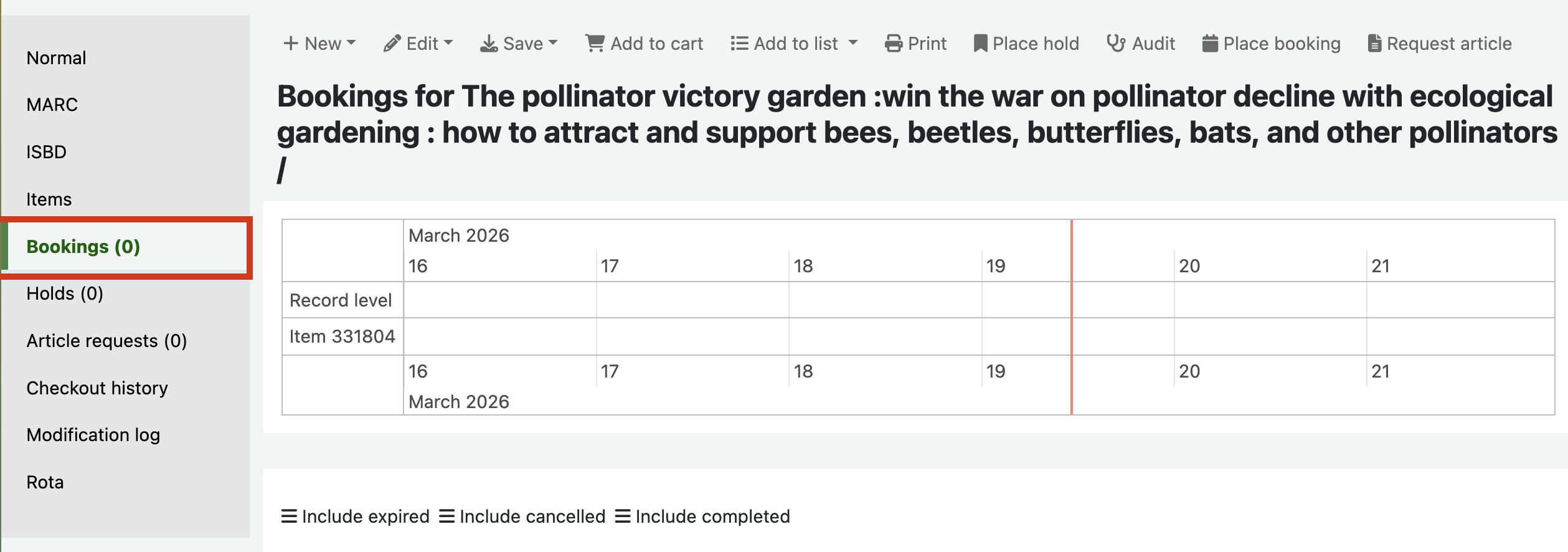The width and height of the screenshot is (1568, 552).
Task: Click the Audit stethoscope icon
Action: coord(1116,44)
